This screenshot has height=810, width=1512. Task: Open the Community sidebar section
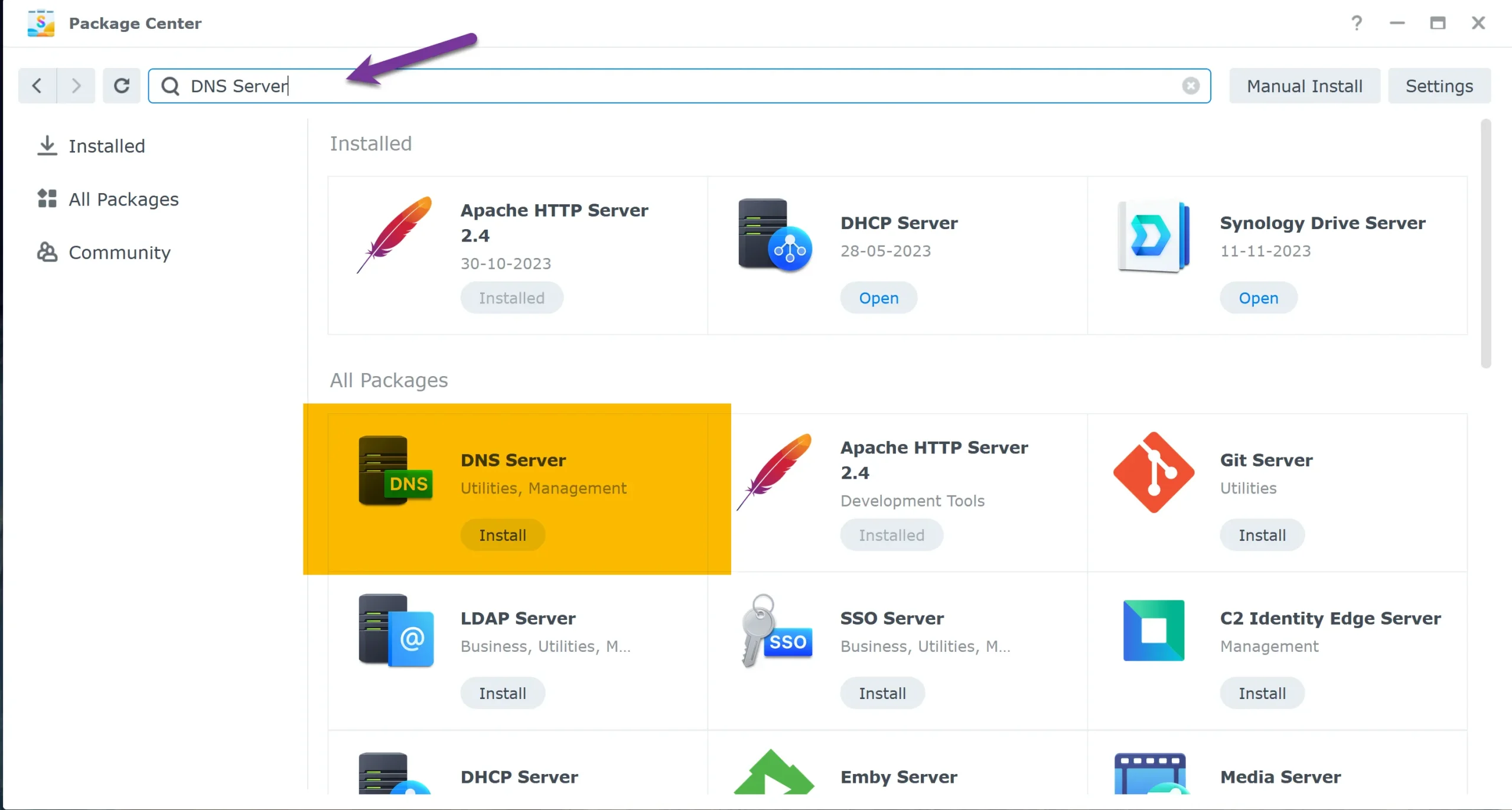tap(119, 252)
